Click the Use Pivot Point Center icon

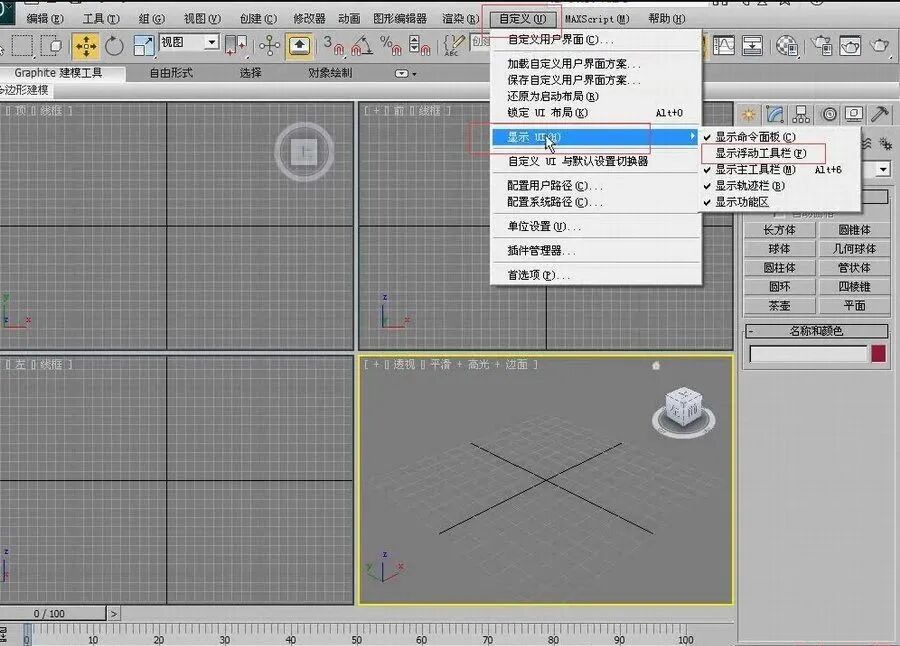pyautogui.click(x=236, y=45)
